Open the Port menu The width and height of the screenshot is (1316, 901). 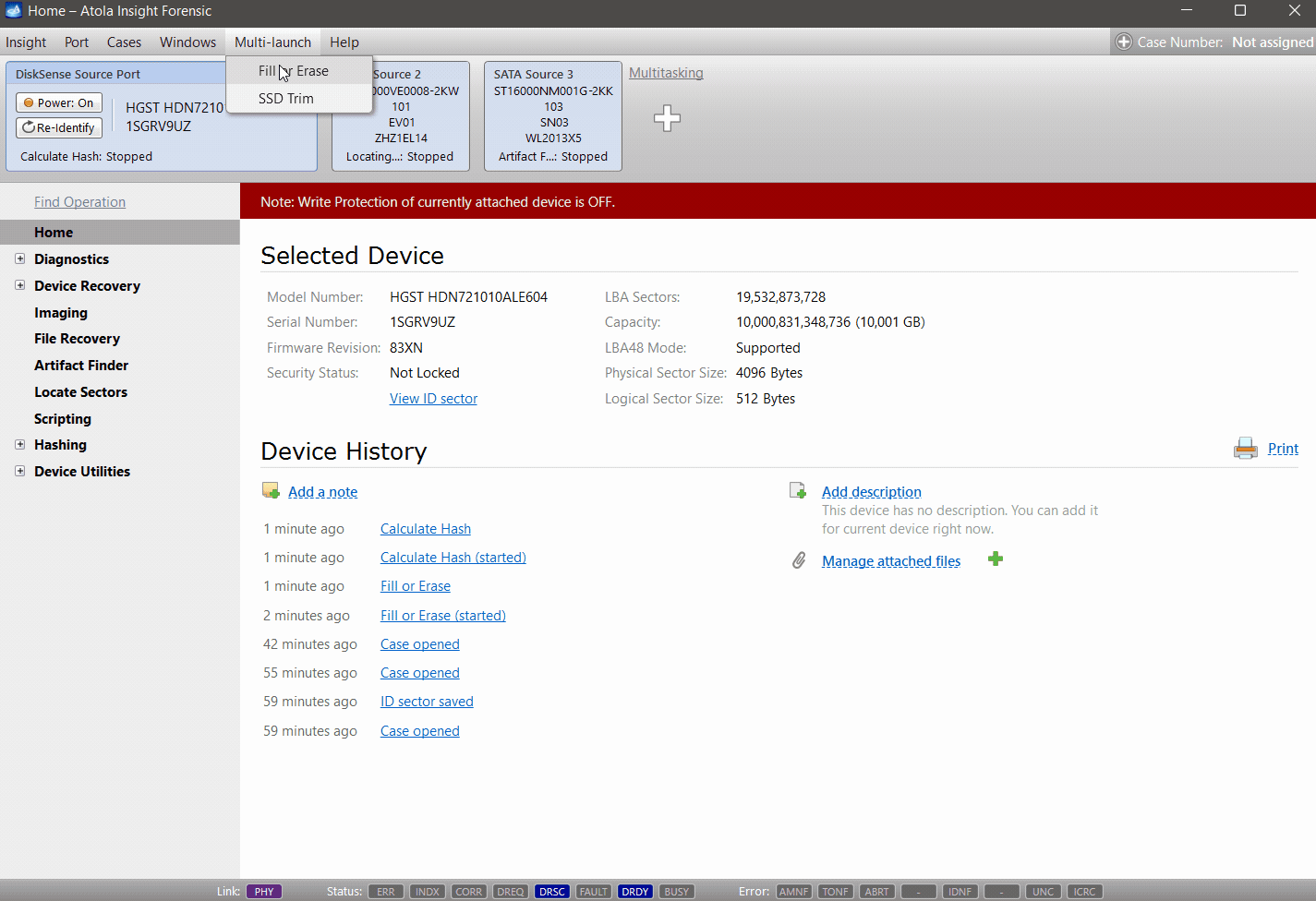[77, 42]
